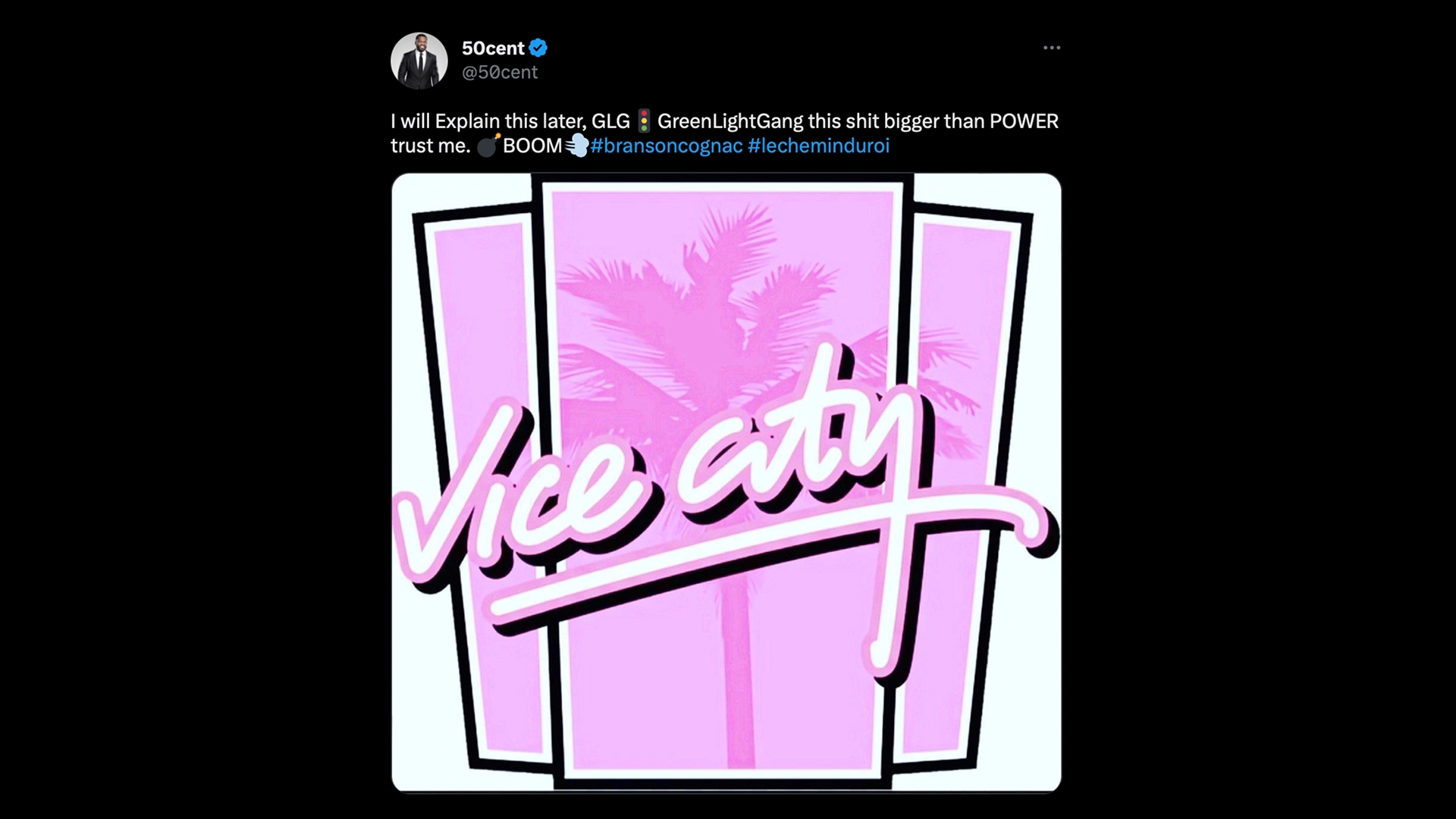The image size is (1456, 819).
Task: Click the word POWER in the tweet
Action: click(x=1024, y=121)
